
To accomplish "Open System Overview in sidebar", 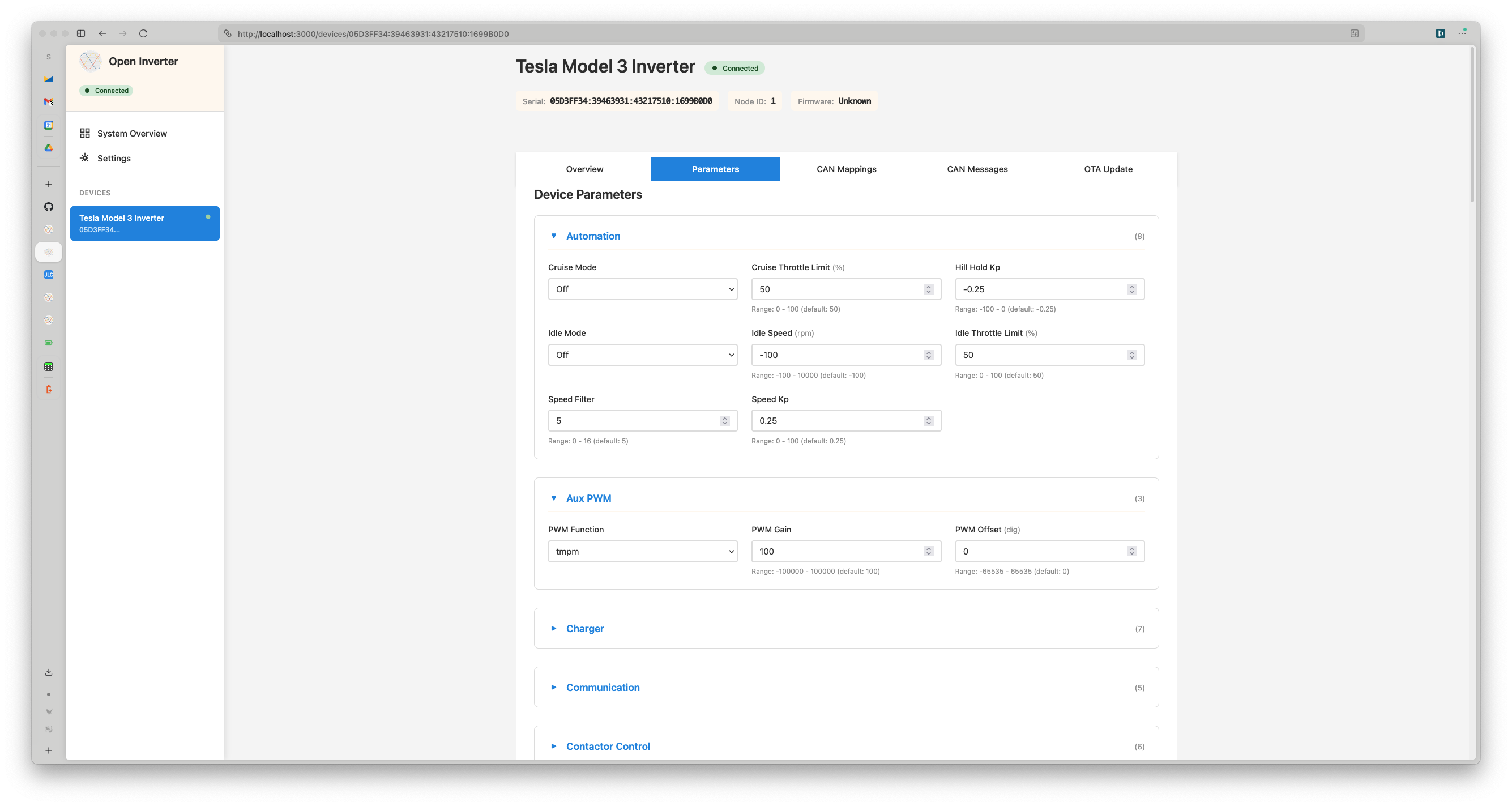I will (131, 133).
